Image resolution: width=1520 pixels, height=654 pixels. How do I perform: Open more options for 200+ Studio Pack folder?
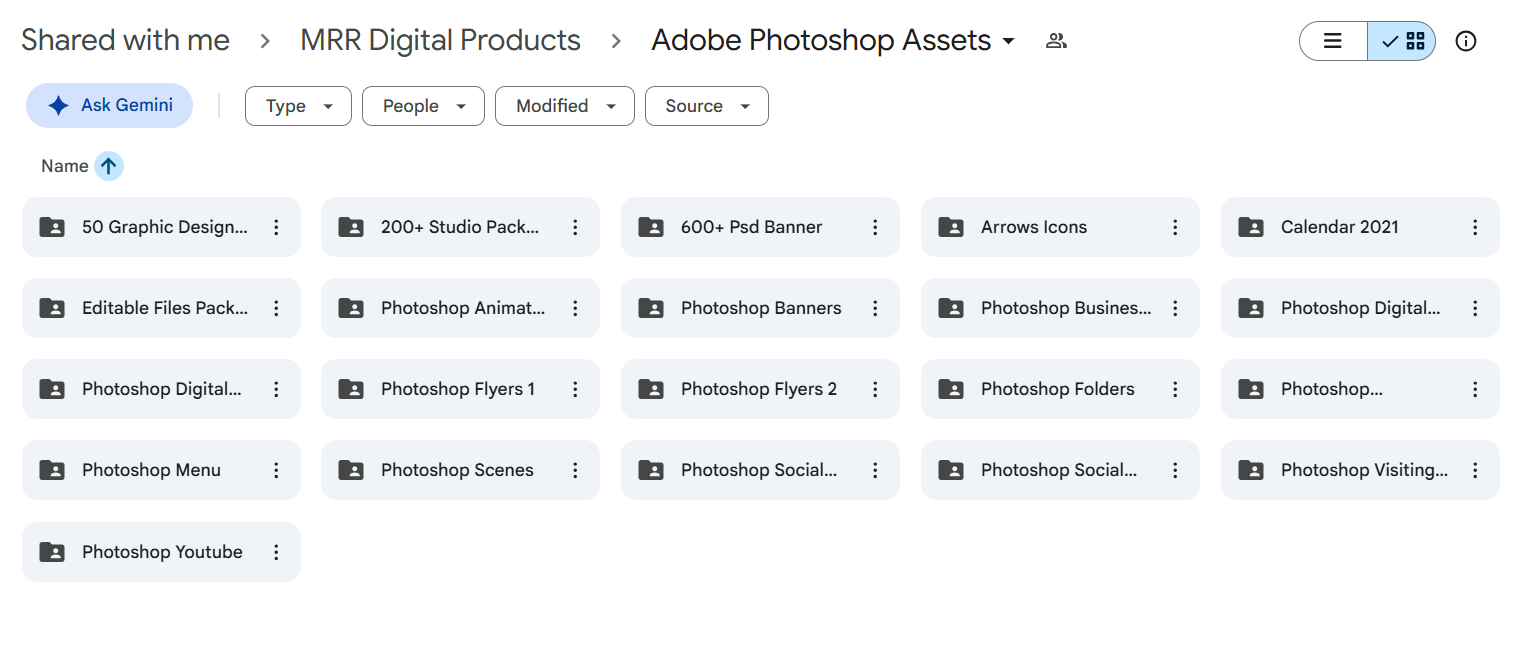pos(575,227)
